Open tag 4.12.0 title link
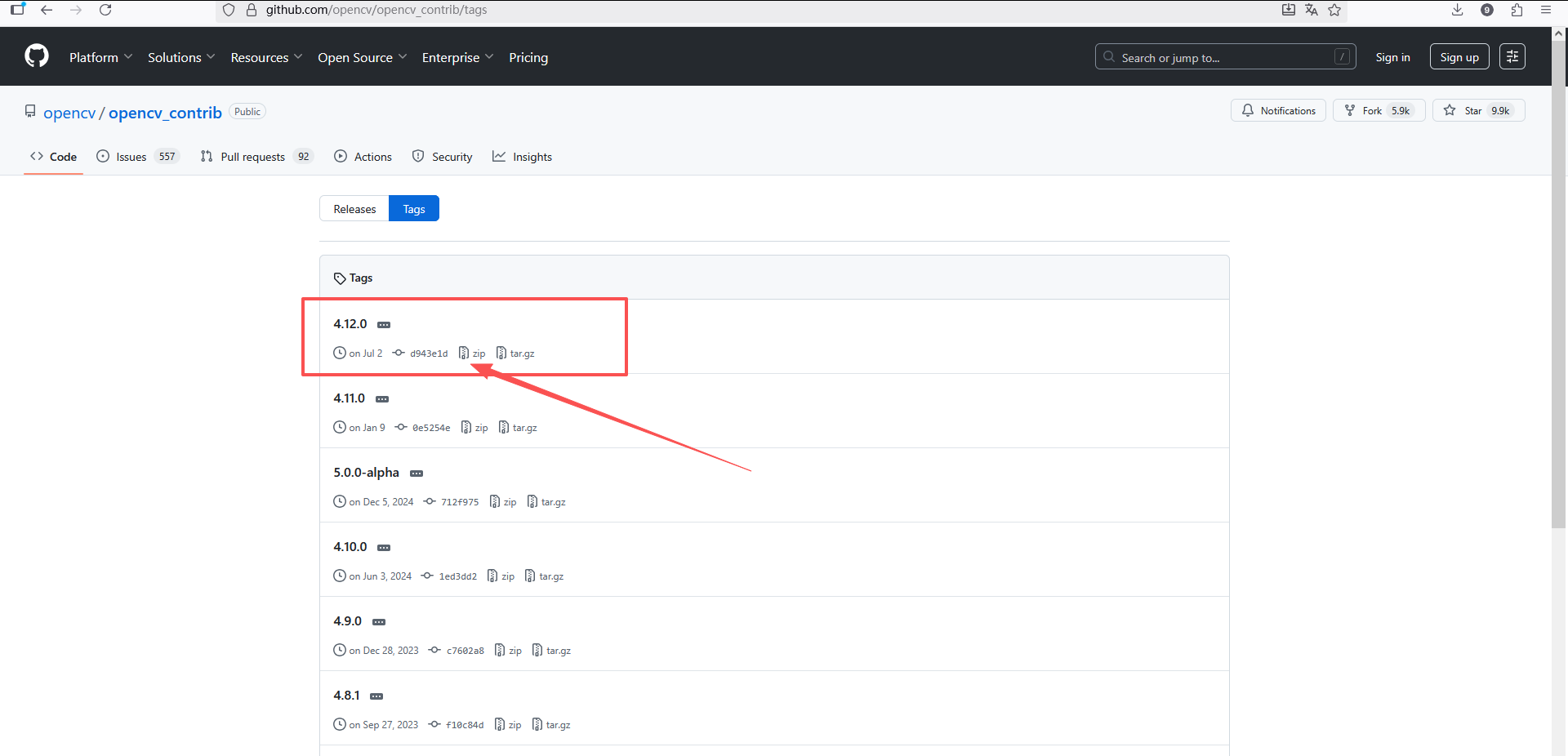1568x756 pixels. 350,324
